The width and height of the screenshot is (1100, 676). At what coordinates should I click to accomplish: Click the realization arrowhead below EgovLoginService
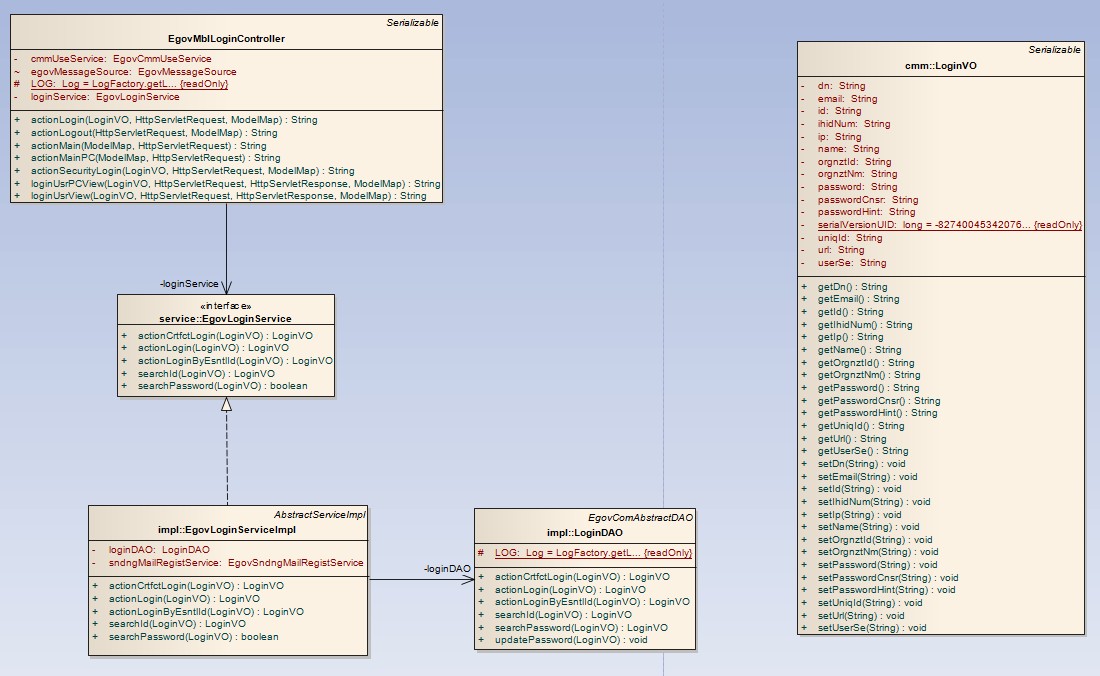[x=227, y=404]
